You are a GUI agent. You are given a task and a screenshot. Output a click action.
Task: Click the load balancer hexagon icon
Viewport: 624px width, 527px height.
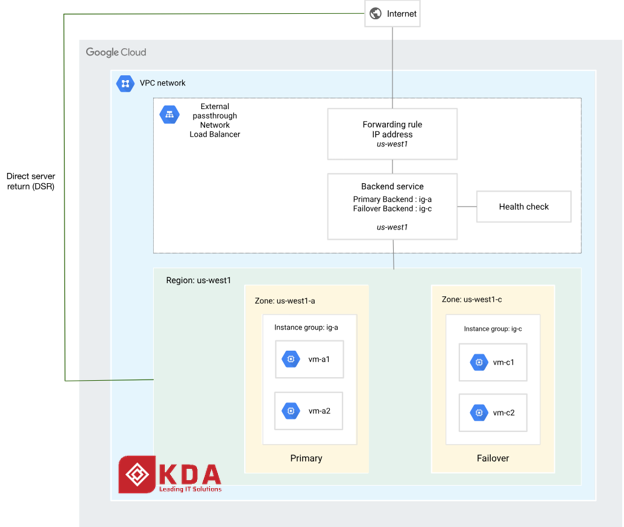(x=170, y=115)
